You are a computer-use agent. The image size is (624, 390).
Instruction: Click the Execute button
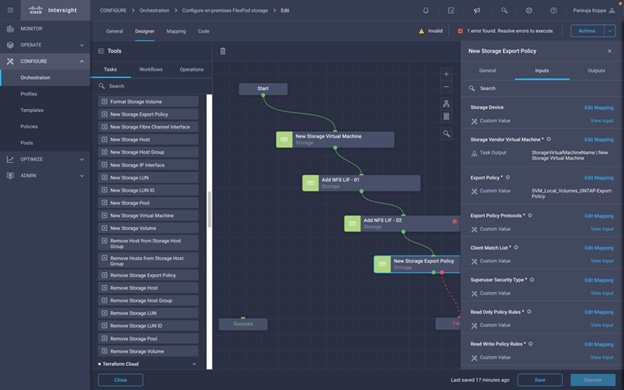[x=593, y=380]
